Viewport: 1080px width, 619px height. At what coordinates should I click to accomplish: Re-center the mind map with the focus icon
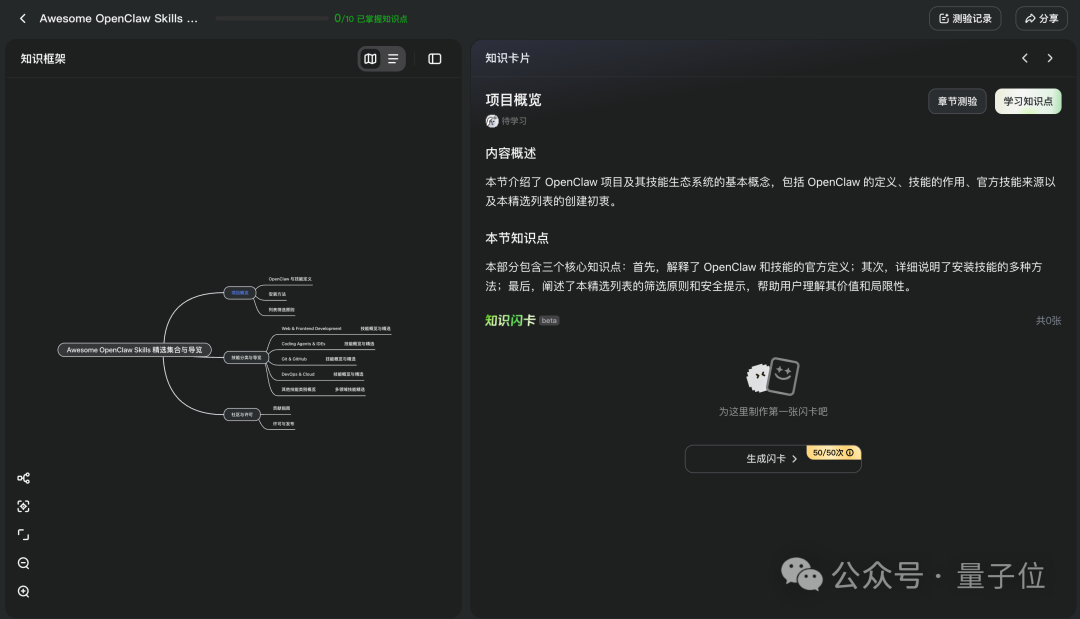[x=23, y=506]
